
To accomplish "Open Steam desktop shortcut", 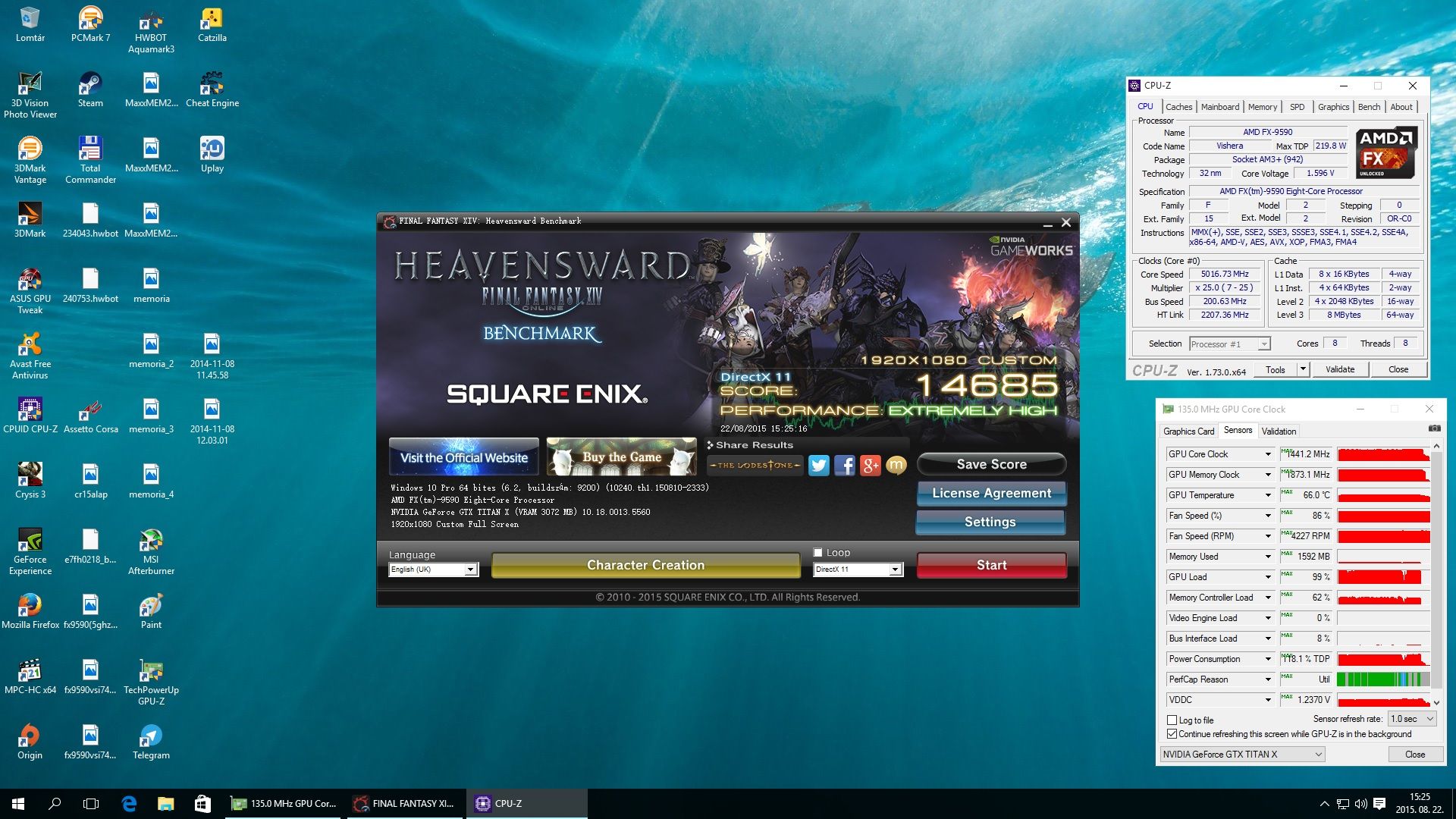I will 90,89.
